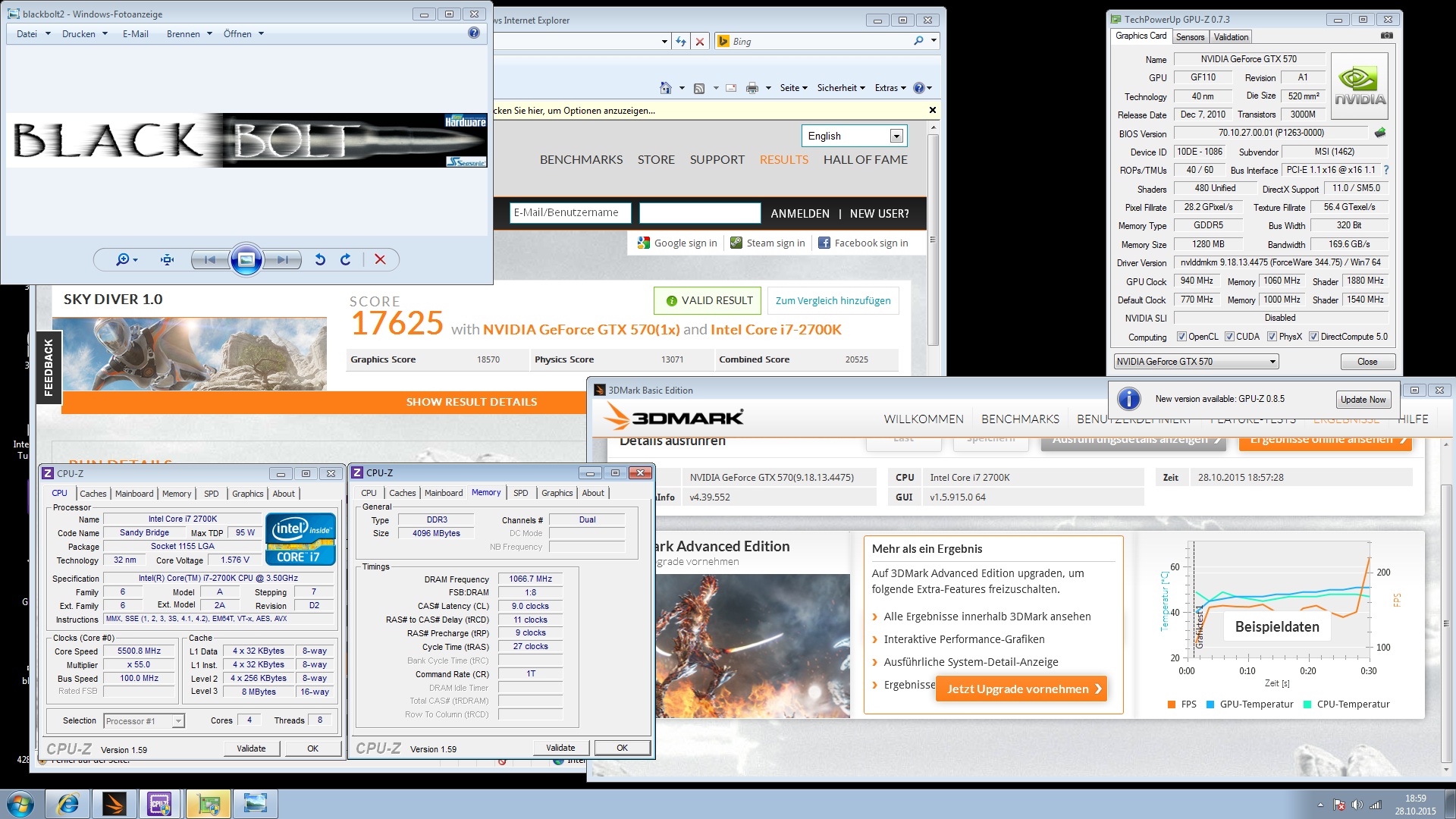Screen dimensions: 1456x819
Task: Click the fit-to-window icon in Fotoanzeige
Action: (168, 260)
